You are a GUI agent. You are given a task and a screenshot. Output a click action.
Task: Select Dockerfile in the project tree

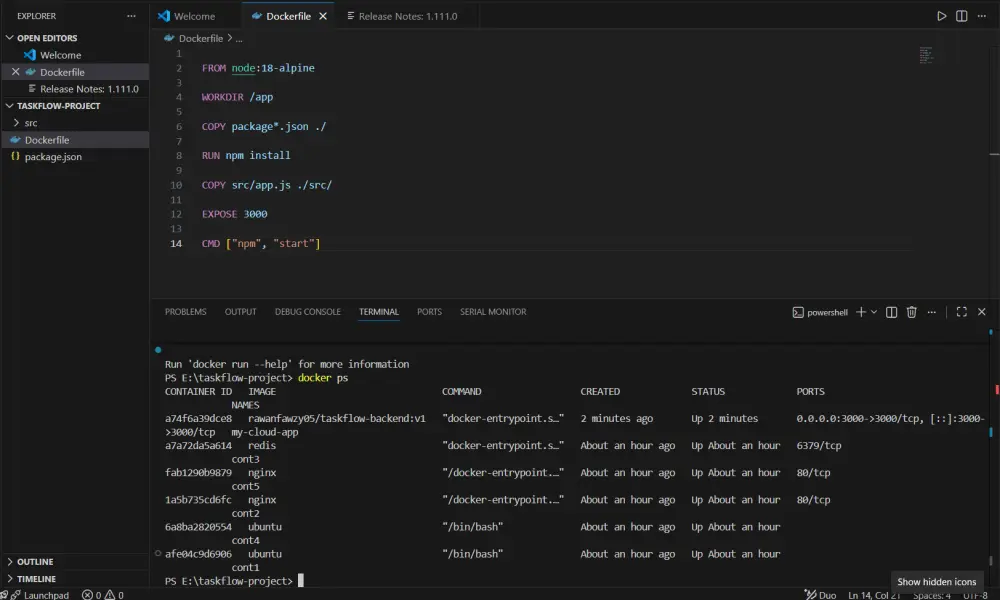75,140
